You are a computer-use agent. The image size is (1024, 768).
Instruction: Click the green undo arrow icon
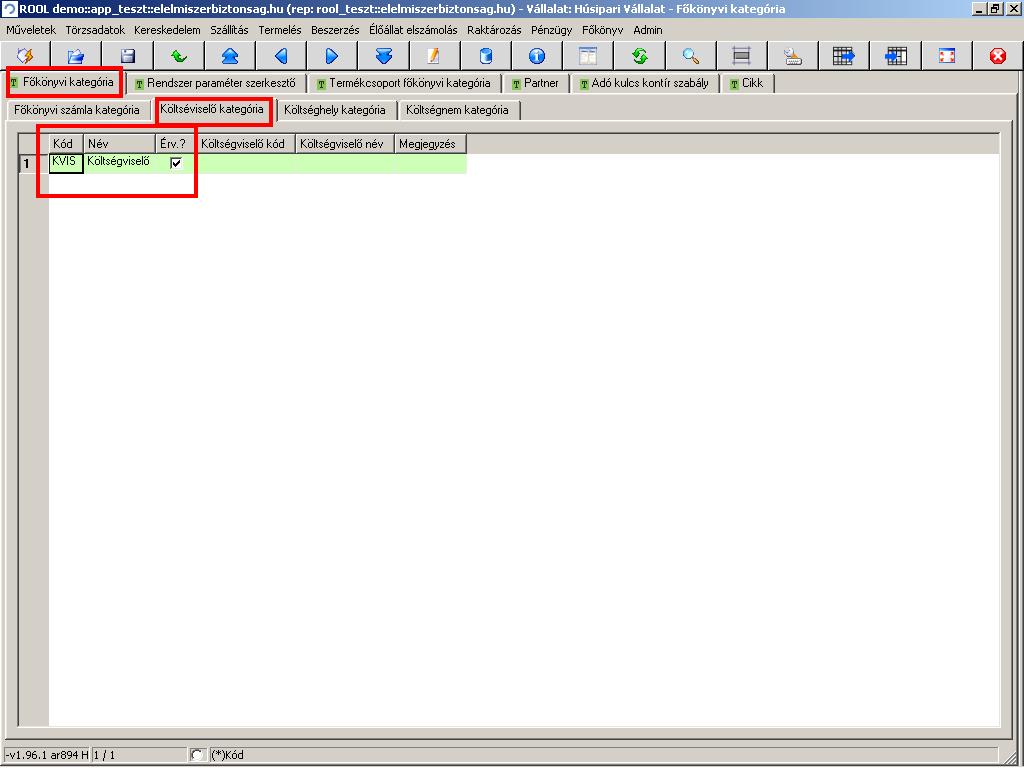click(x=179, y=56)
